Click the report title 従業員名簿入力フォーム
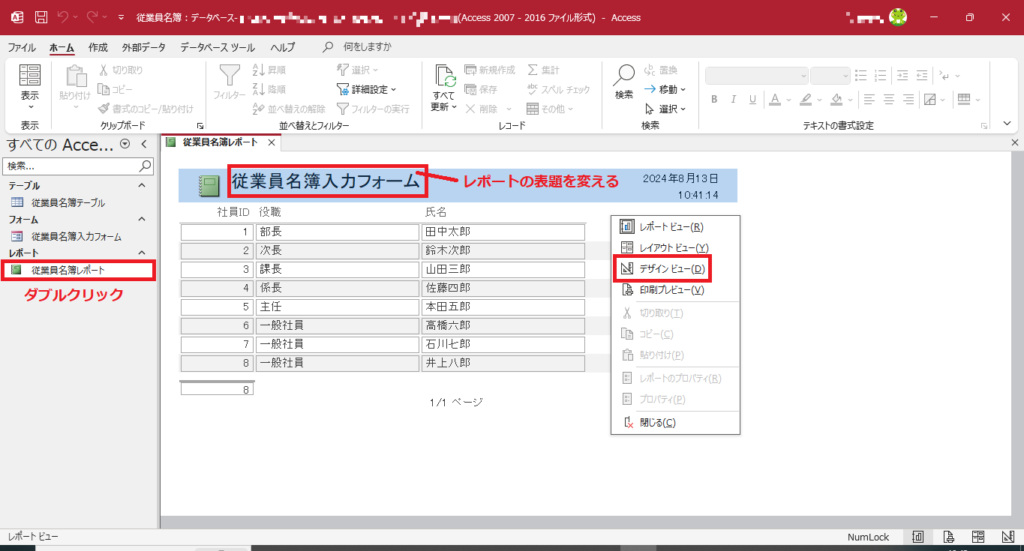The width and height of the screenshot is (1024, 551). [326, 181]
